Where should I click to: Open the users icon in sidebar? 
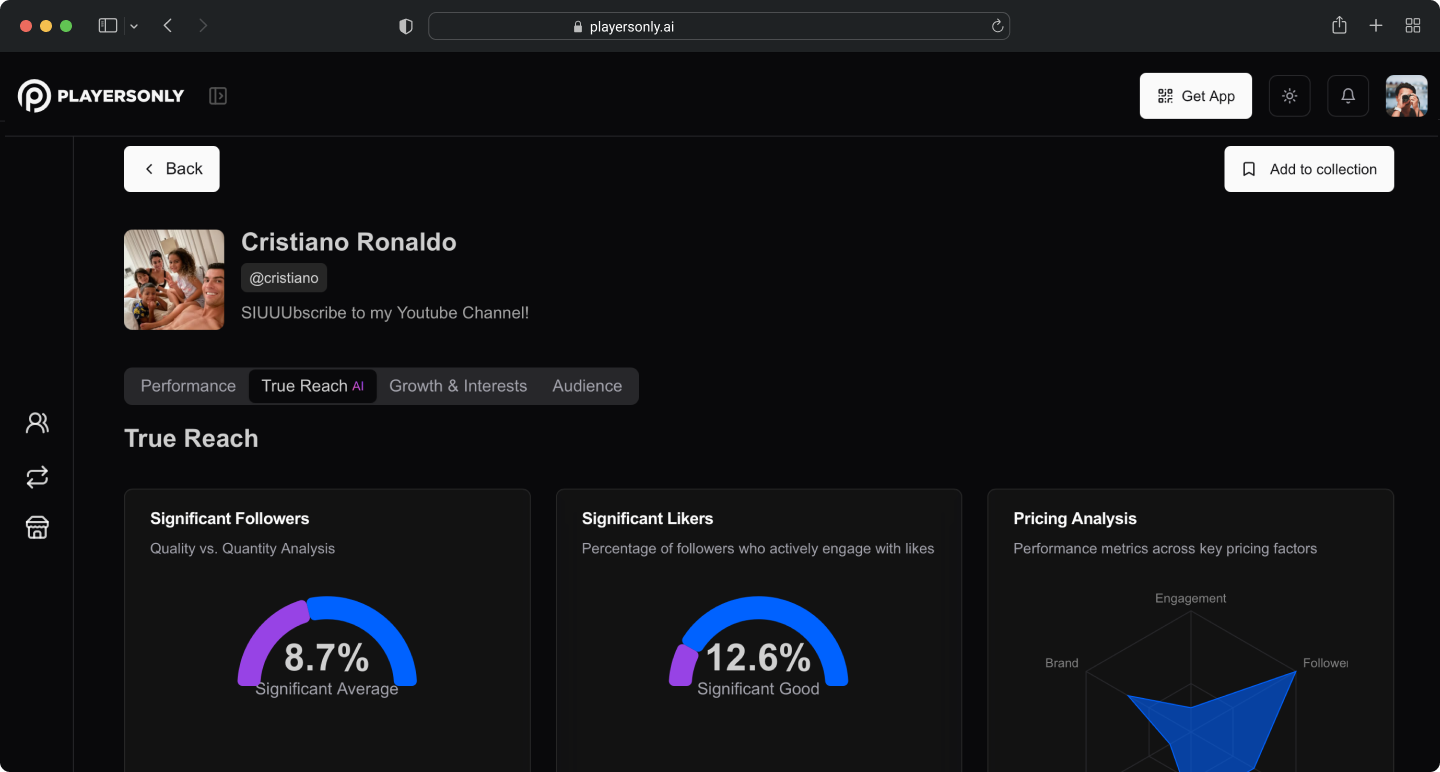click(37, 423)
